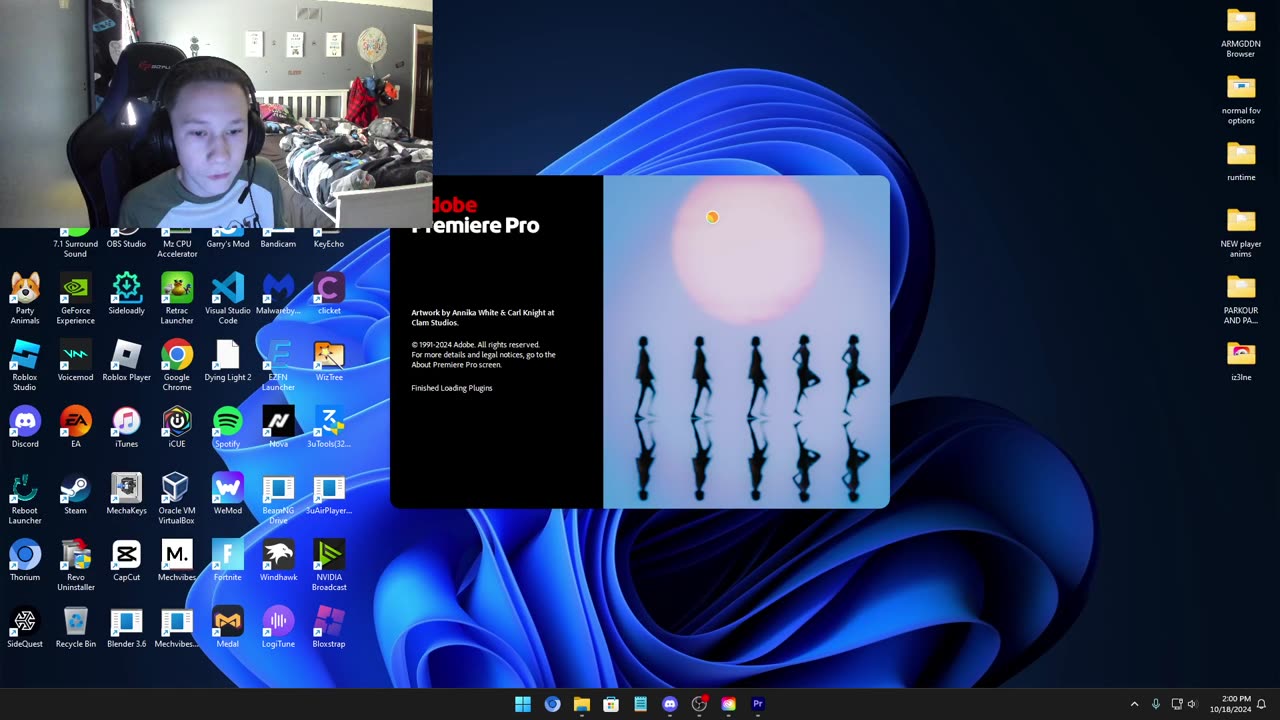Select the iz3lne folder icon
The width and height of the screenshot is (1280, 720).
(x=1241, y=361)
